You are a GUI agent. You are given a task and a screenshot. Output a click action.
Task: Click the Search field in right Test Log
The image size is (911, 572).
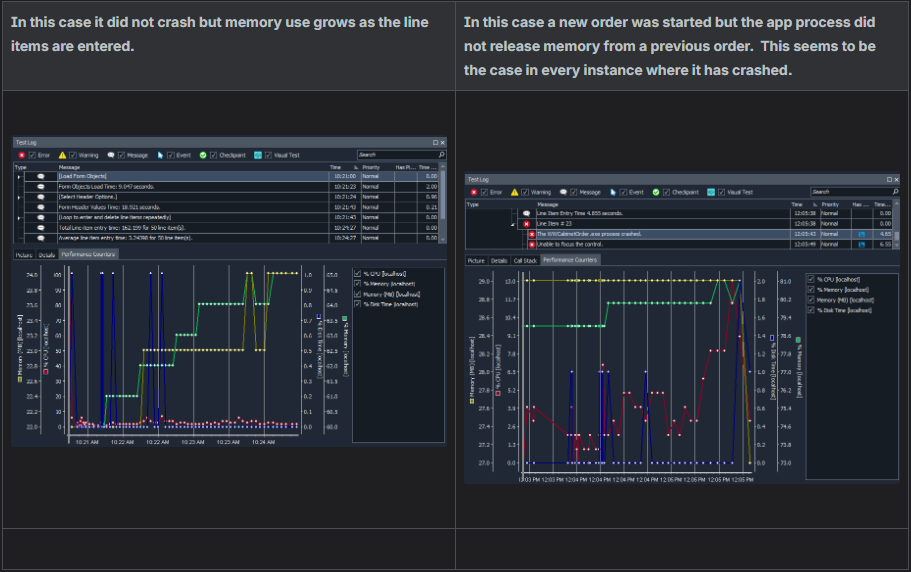click(x=848, y=191)
